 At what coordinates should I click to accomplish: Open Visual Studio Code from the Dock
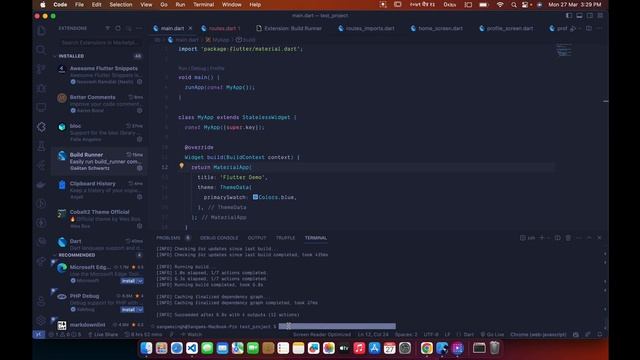(x=192, y=348)
